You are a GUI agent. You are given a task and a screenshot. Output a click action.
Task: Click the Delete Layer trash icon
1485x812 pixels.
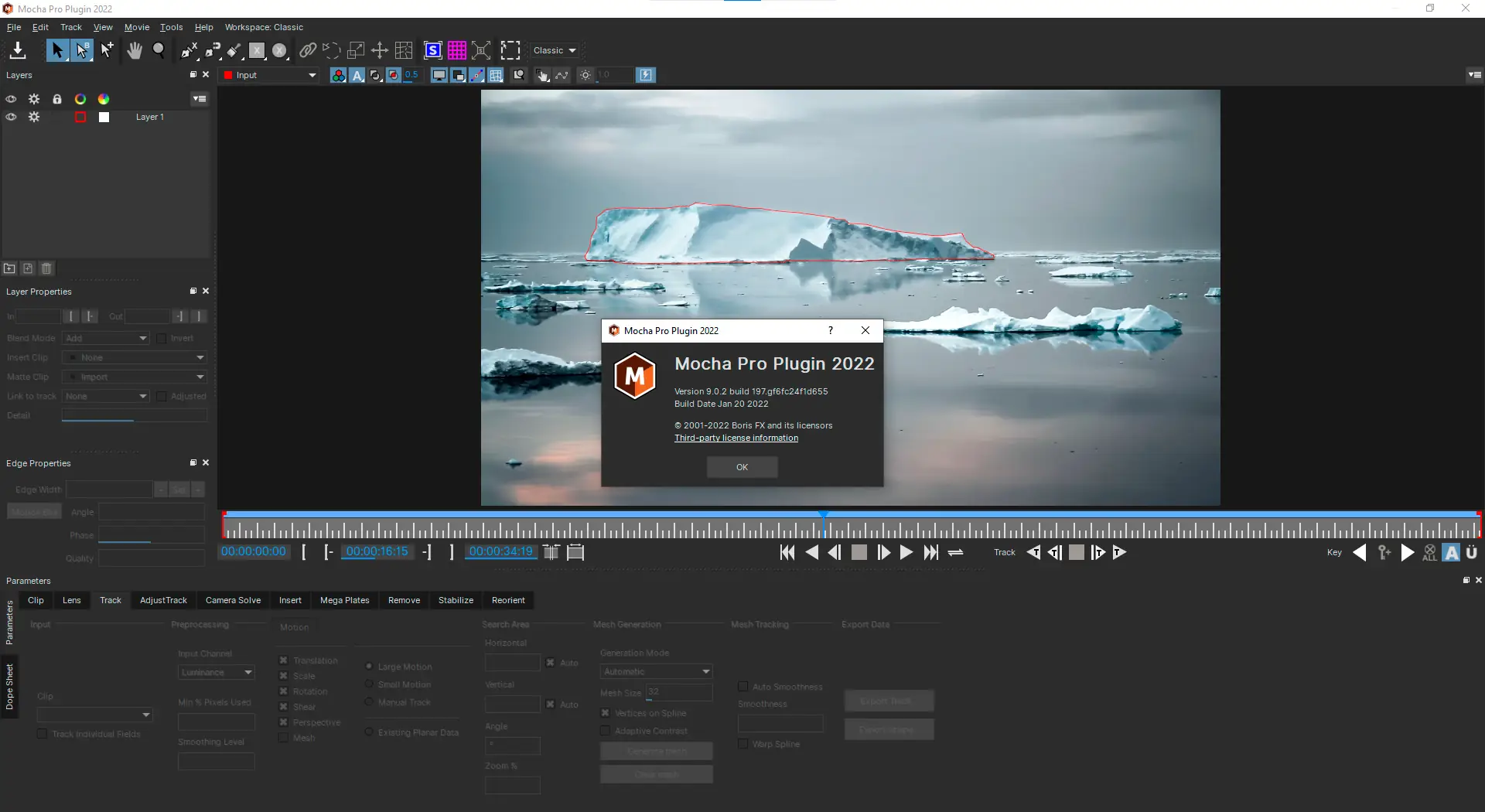click(x=46, y=268)
